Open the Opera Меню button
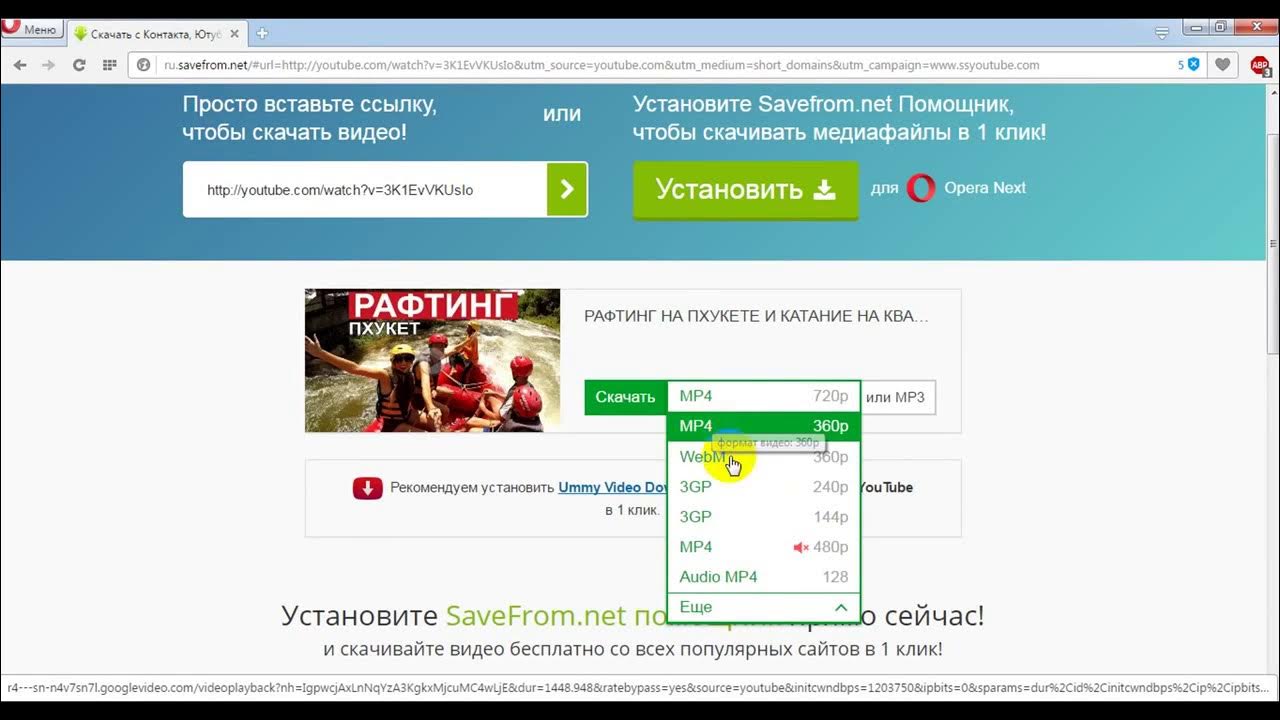Viewport: 1280px width, 720px height. [x=30, y=29]
